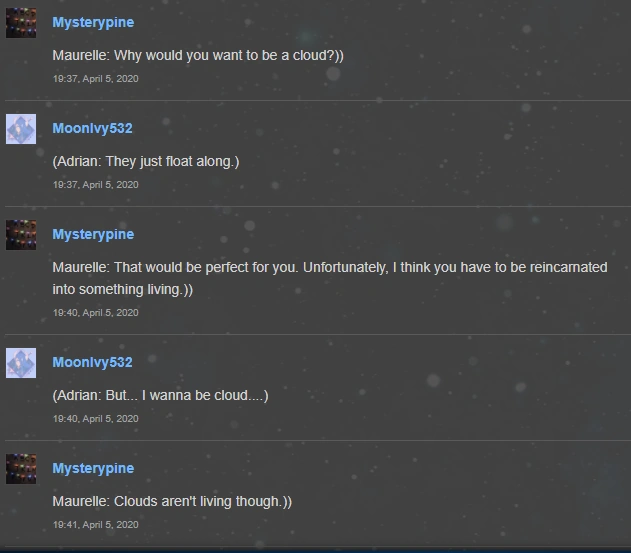Open Mysterypine's avatar on the cloud question
Viewport: 631px width, 553px height.
pos(21,23)
